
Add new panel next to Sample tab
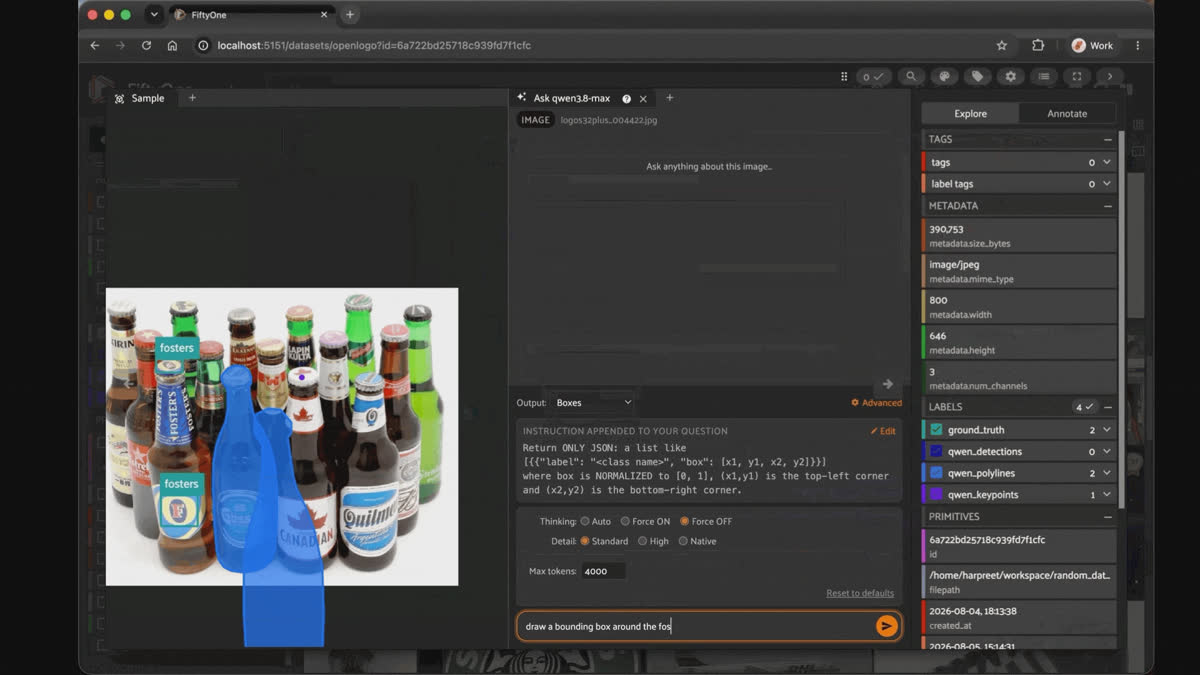pyautogui.click(x=193, y=98)
